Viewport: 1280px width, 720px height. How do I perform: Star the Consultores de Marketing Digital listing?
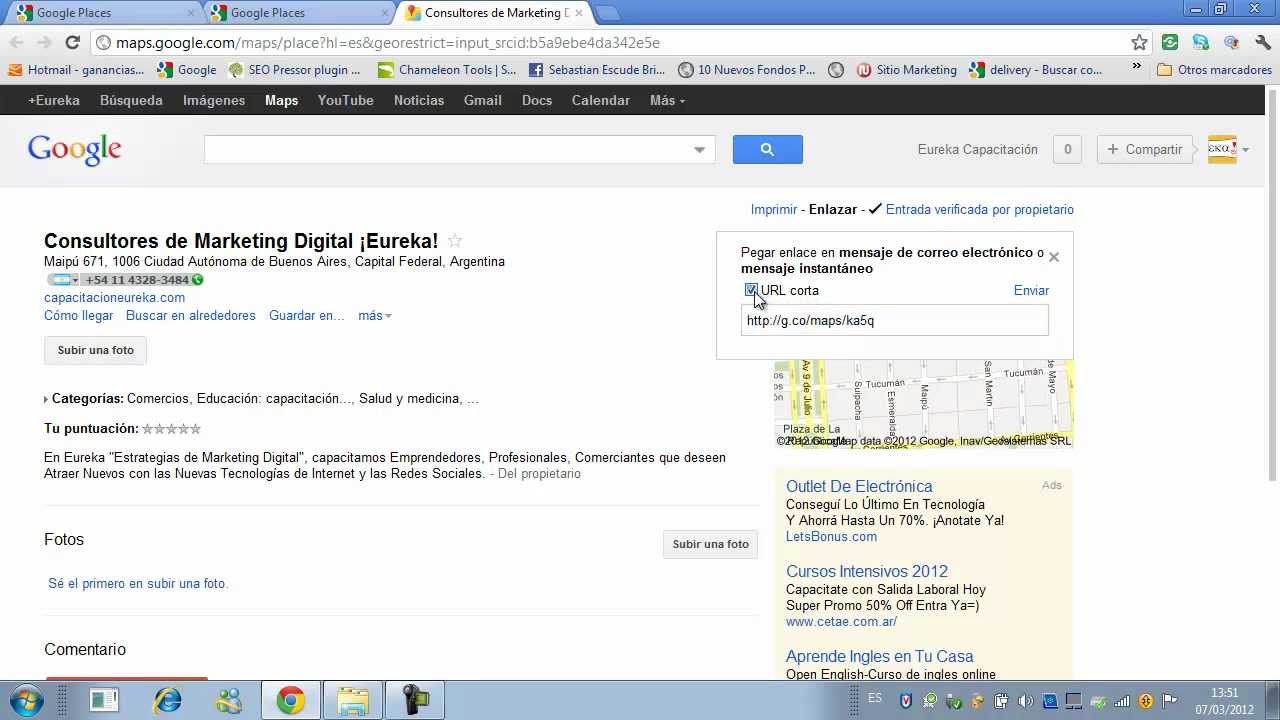(x=455, y=241)
